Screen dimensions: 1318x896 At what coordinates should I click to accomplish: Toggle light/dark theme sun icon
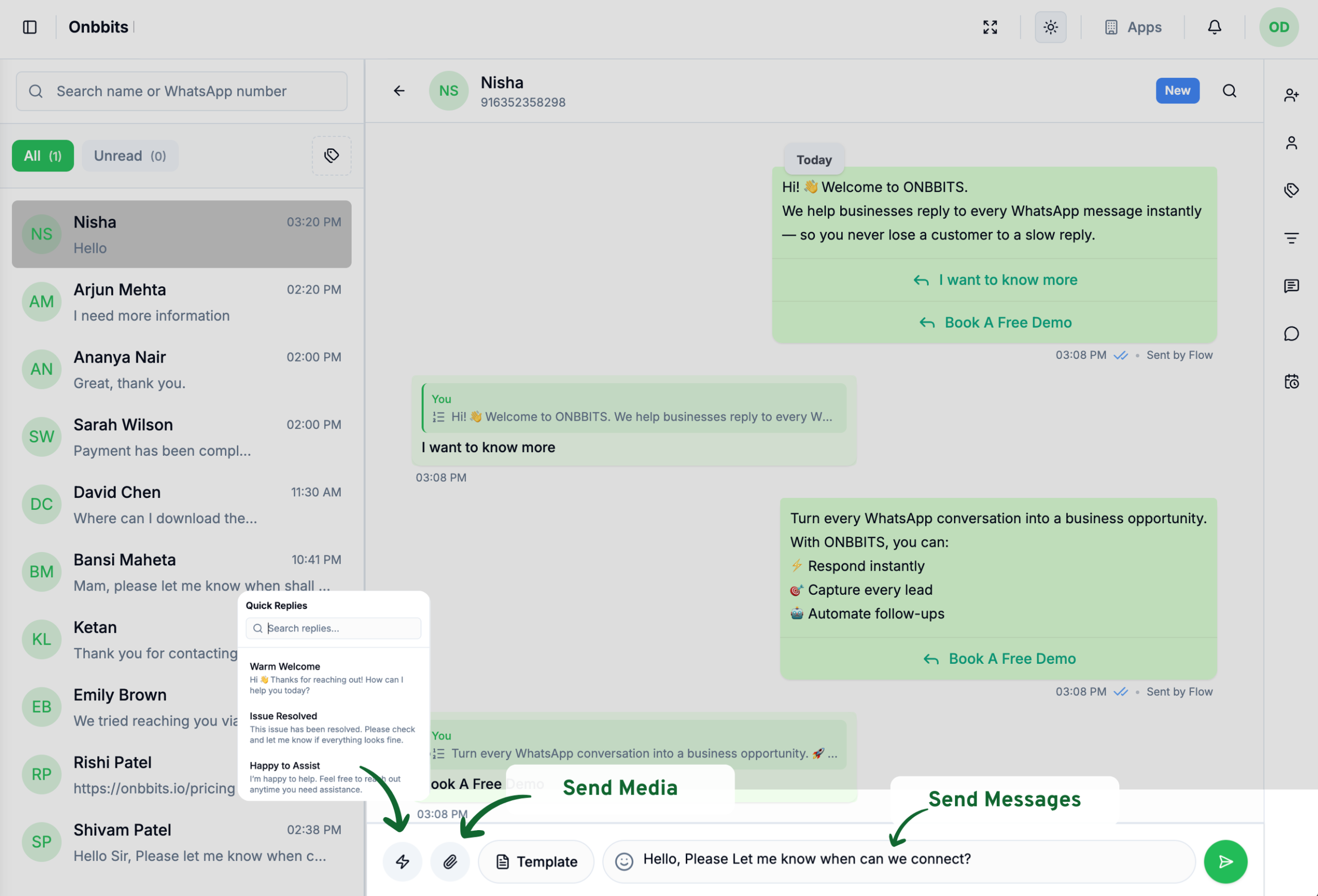pos(1050,27)
